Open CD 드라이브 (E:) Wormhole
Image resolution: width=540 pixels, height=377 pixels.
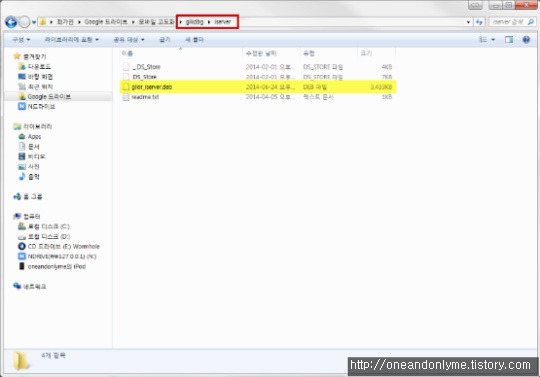59,247
